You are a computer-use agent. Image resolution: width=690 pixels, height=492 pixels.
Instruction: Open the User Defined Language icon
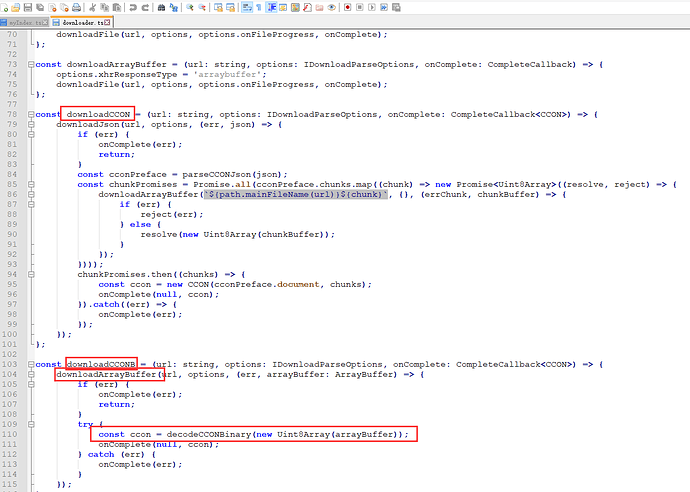coord(283,7)
